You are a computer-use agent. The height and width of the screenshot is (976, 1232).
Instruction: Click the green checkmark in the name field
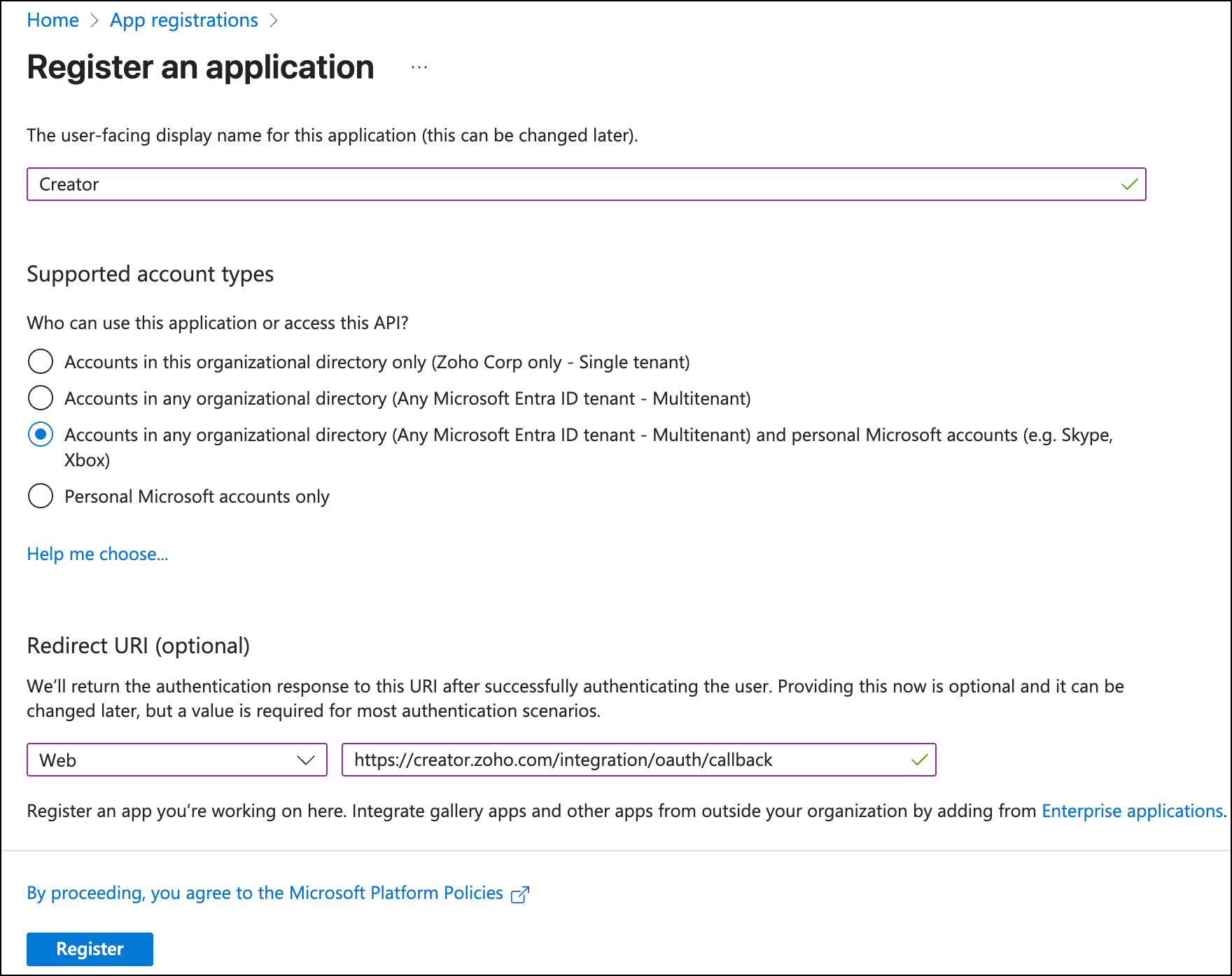tap(1129, 184)
